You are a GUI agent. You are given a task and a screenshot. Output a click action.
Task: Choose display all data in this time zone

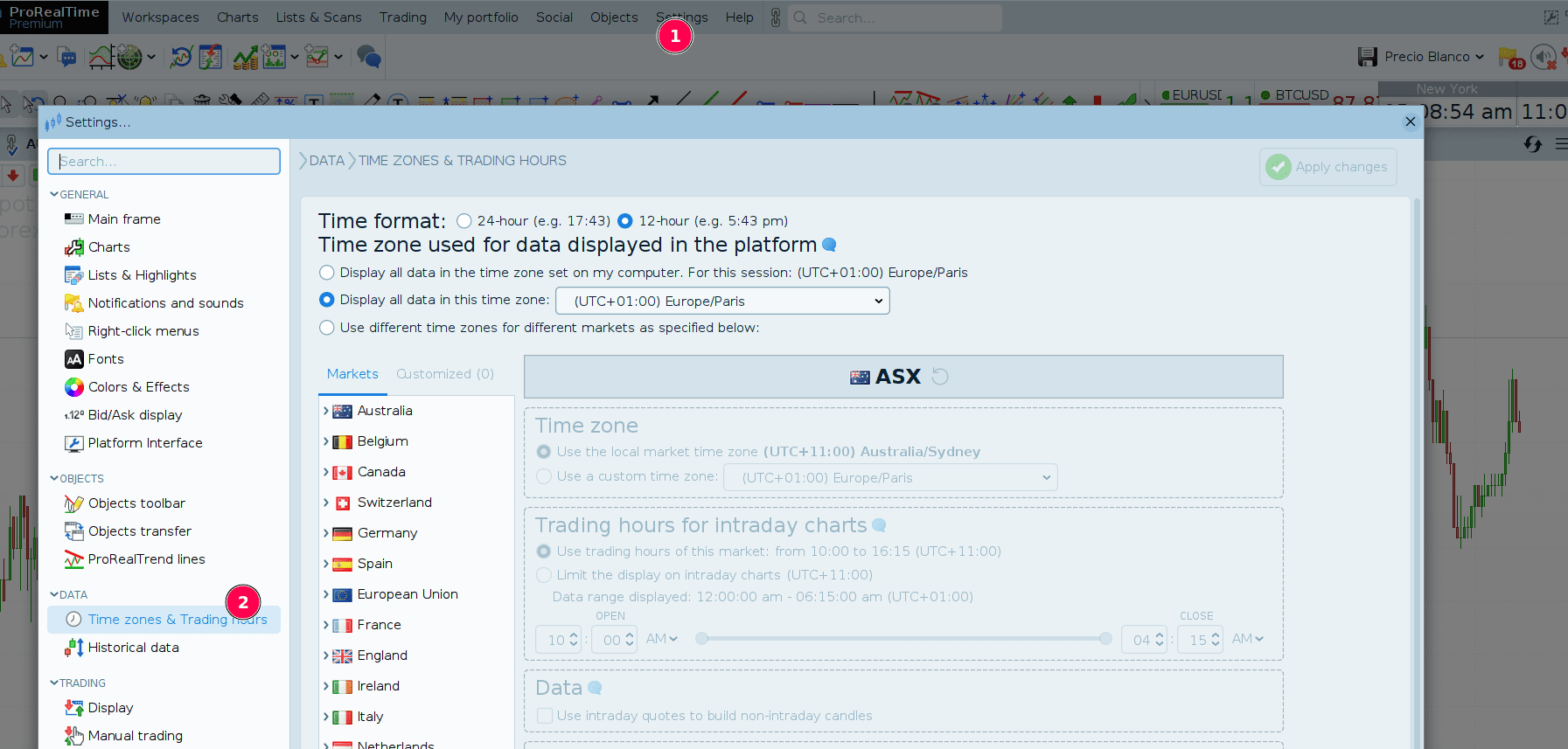click(327, 300)
